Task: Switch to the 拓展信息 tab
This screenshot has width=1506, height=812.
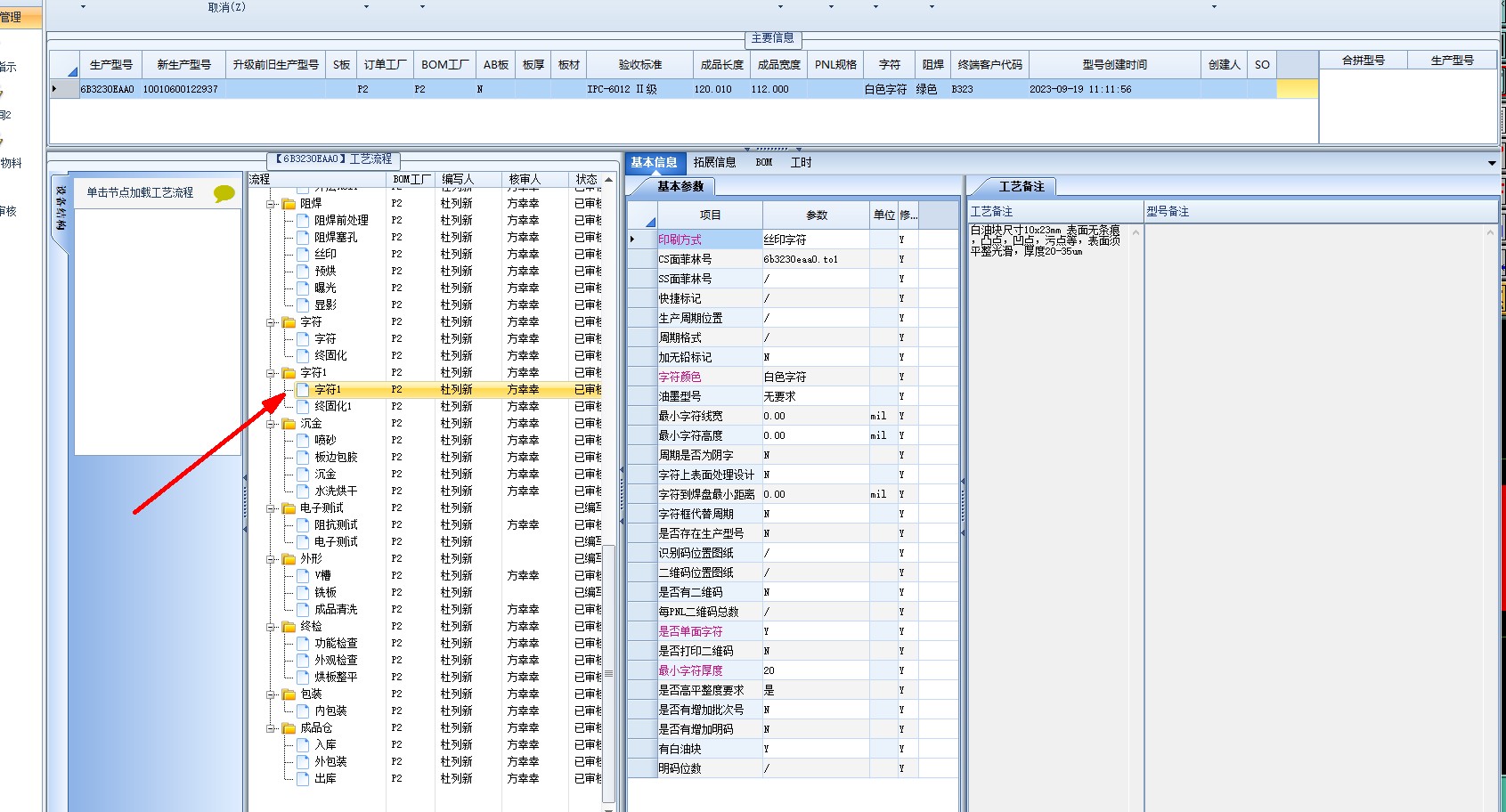Action: pyautogui.click(x=715, y=162)
